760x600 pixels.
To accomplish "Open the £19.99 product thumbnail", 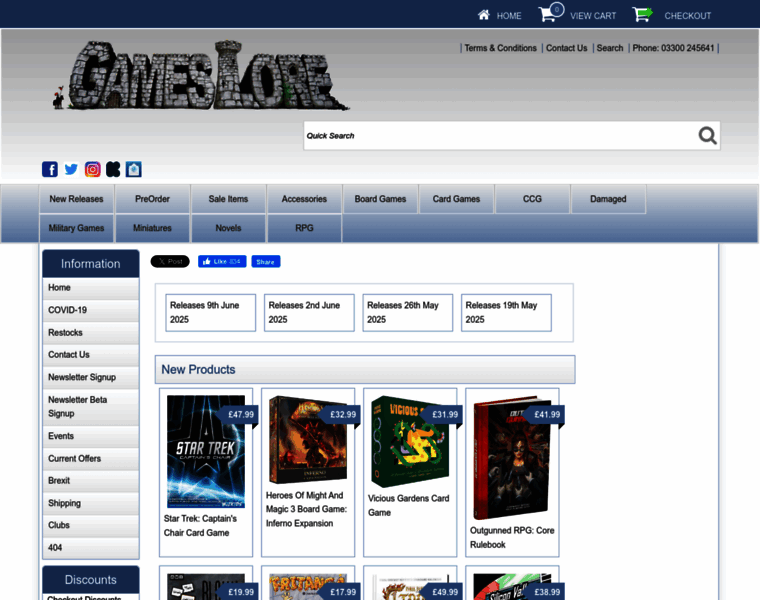I will [206, 586].
